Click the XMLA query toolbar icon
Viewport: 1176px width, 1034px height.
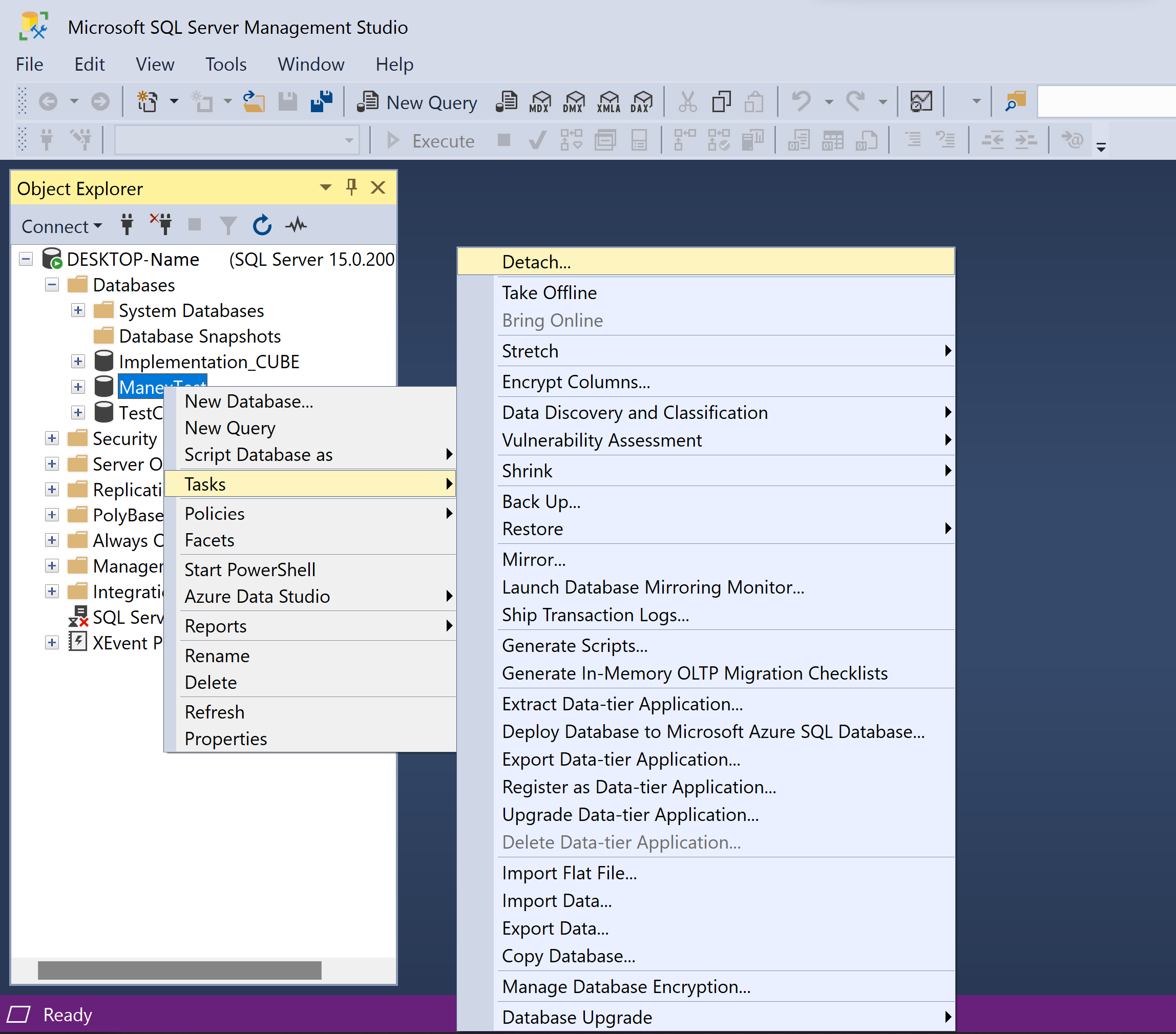[608, 102]
